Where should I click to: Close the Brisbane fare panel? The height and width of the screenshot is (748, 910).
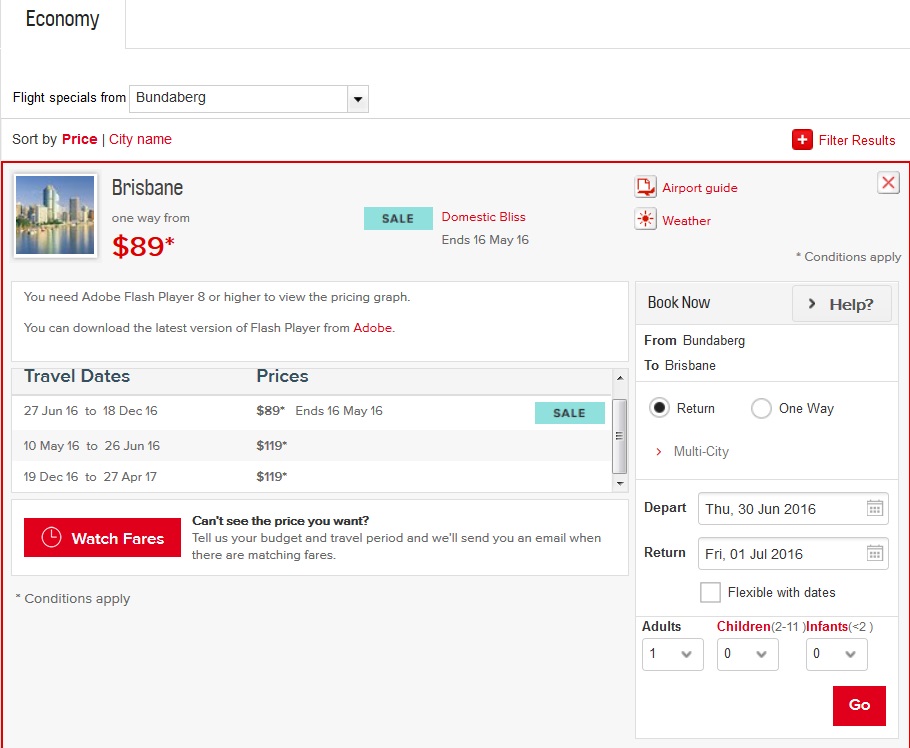click(888, 182)
